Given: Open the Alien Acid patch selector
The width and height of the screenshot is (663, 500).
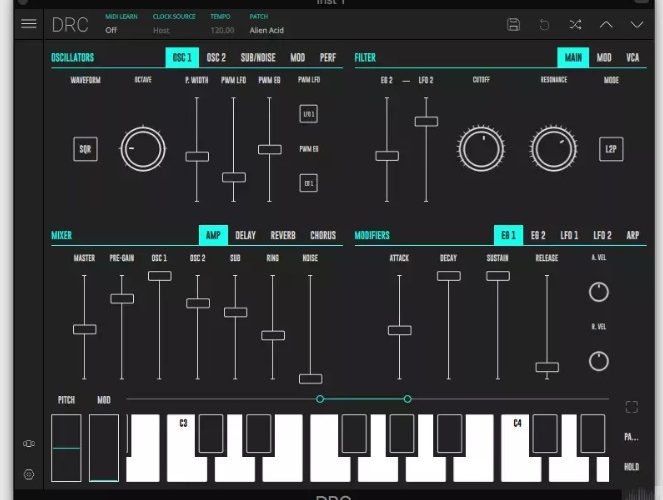Looking at the screenshot, I should [x=266, y=30].
